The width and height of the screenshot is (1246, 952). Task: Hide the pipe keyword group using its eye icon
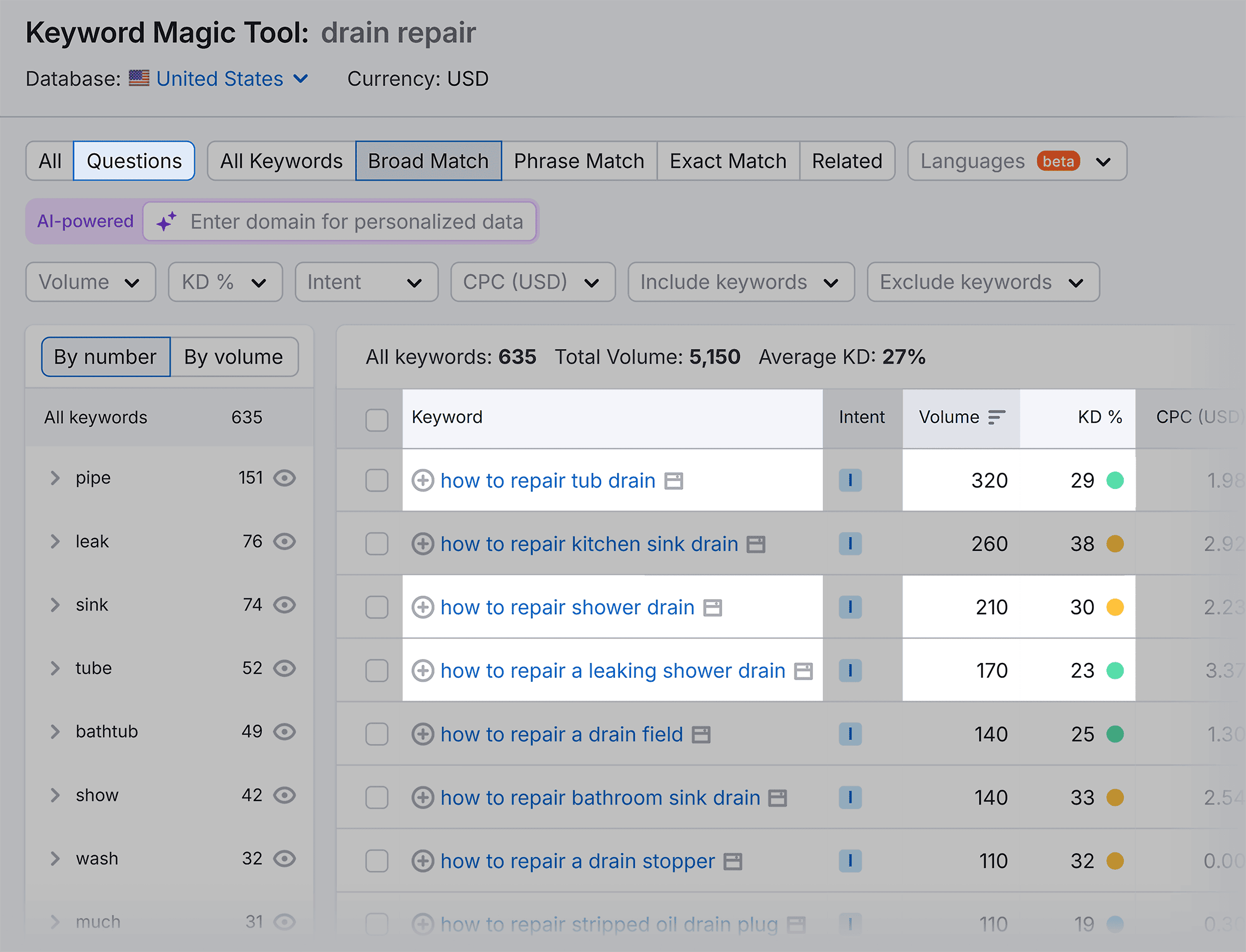pos(285,477)
